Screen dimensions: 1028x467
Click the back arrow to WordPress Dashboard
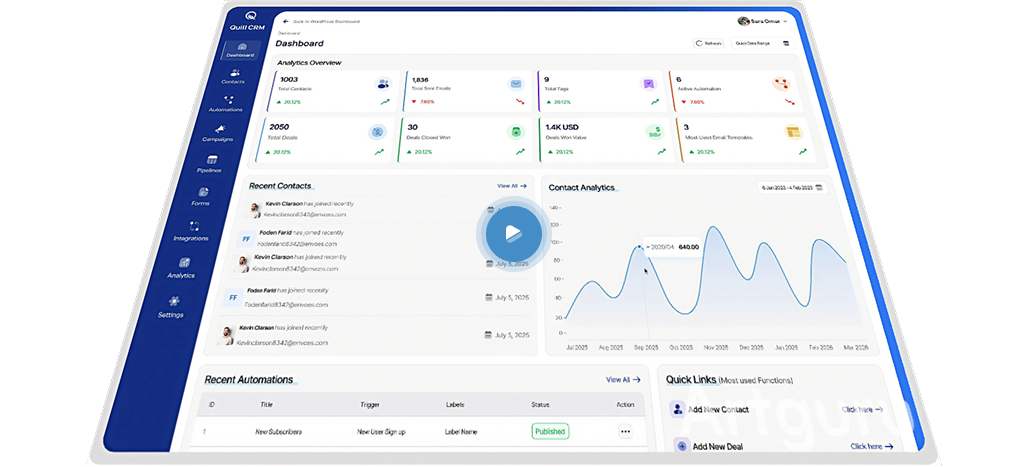click(x=285, y=20)
